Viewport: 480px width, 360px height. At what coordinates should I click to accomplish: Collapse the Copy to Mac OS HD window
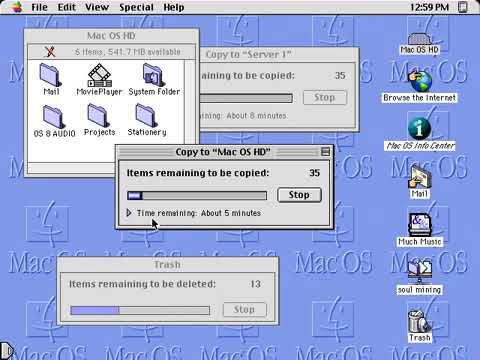point(325,152)
